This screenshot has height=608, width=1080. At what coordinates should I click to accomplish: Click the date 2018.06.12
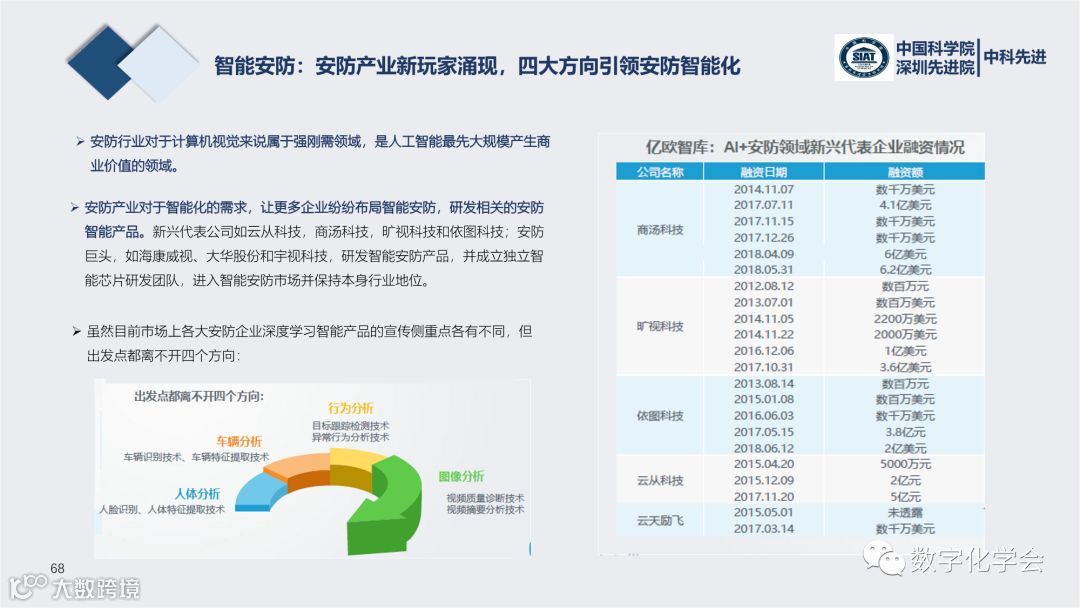(763, 448)
